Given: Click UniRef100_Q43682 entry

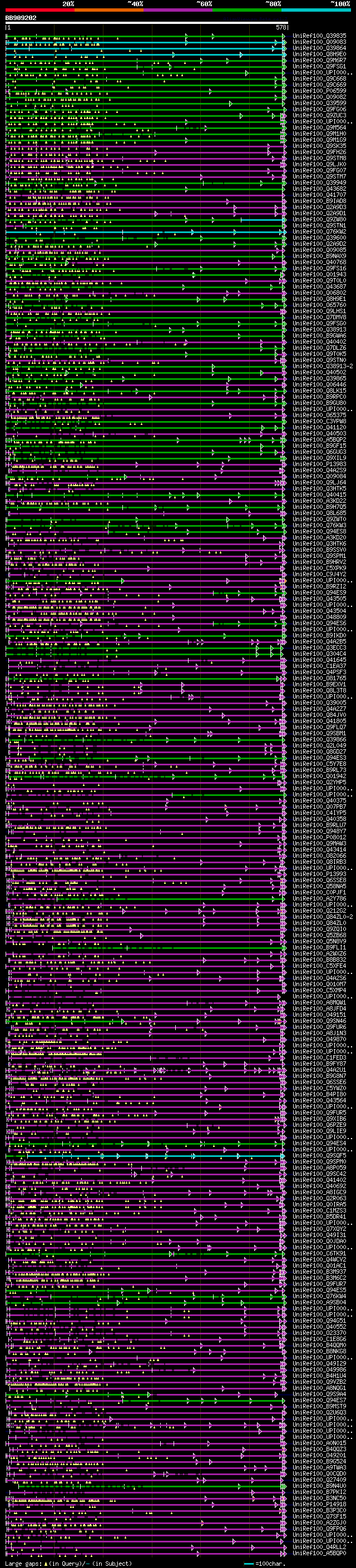Looking at the screenshot, I should click(x=319, y=189).
